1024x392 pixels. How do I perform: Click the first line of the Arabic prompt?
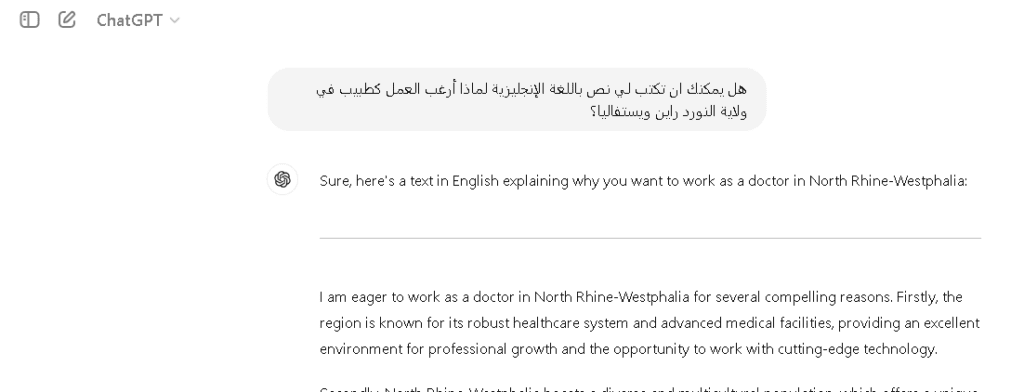[x=531, y=89]
